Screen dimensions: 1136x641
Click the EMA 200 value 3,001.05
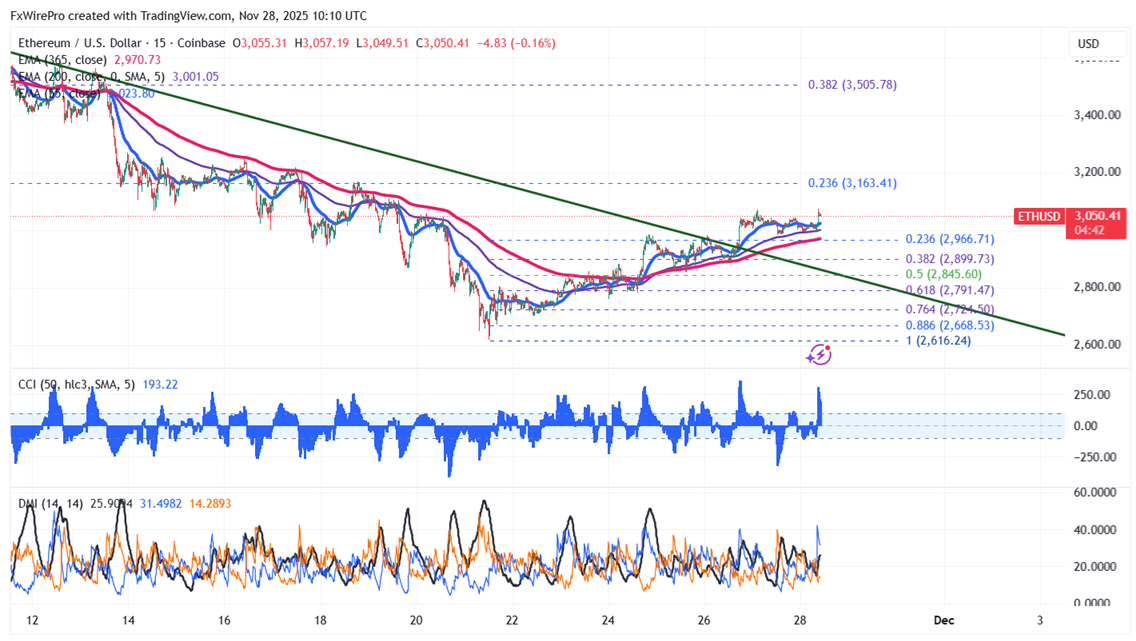(x=196, y=77)
